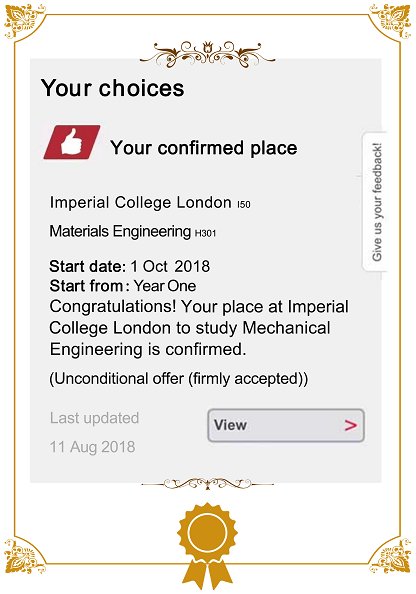416x594 pixels.
Task: Open the View button
Action: point(286,425)
